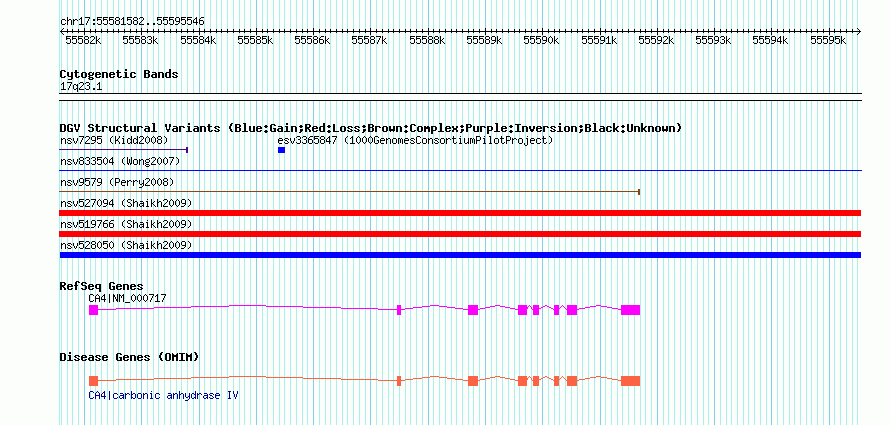Image resolution: width=890 pixels, height=425 pixels.
Task: Click the DGV Structural Variants track heading
Action: (x=371, y=128)
